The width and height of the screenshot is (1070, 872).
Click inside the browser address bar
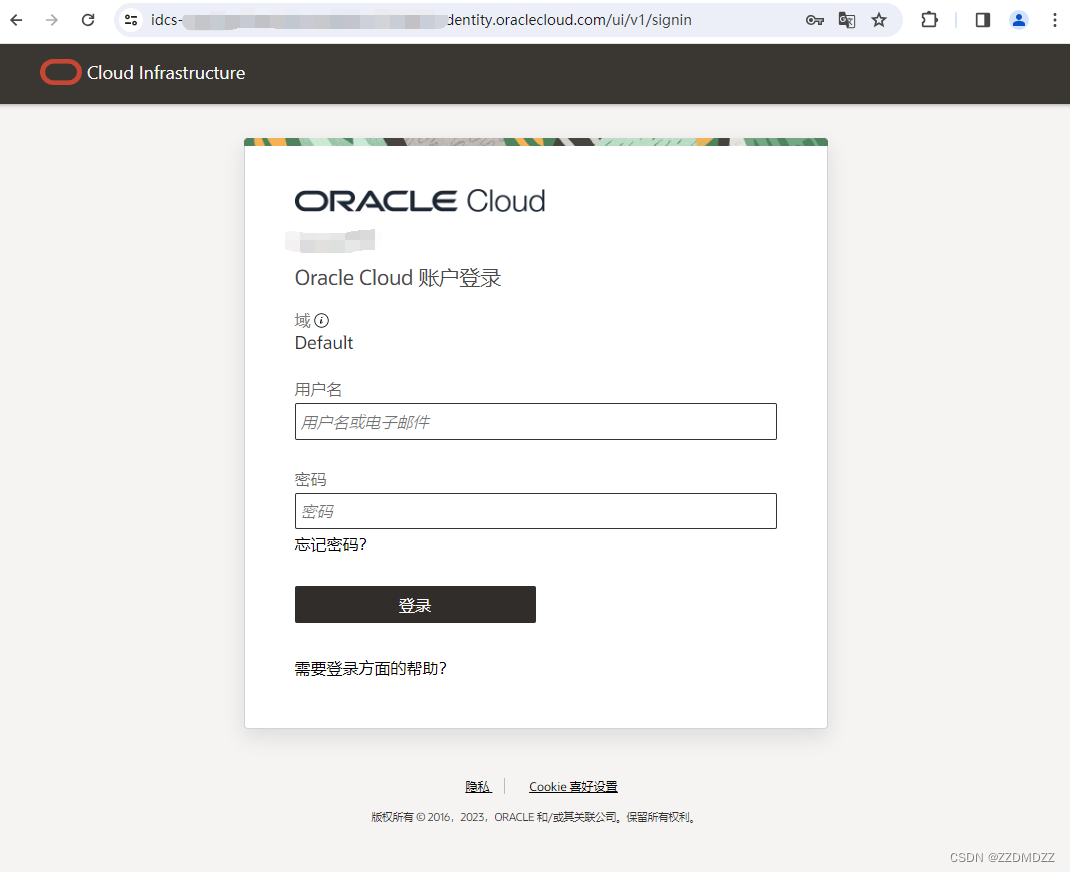[x=400, y=19]
